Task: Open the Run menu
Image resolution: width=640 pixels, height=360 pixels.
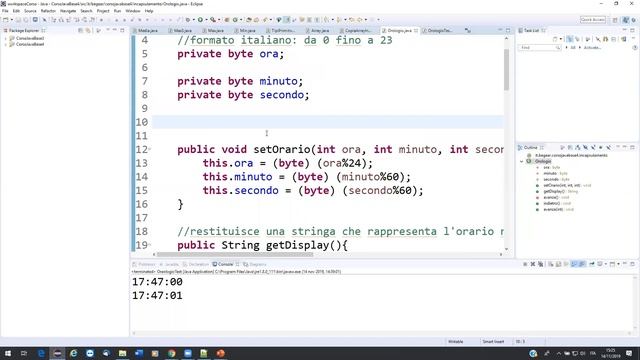Action: coord(118,11)
